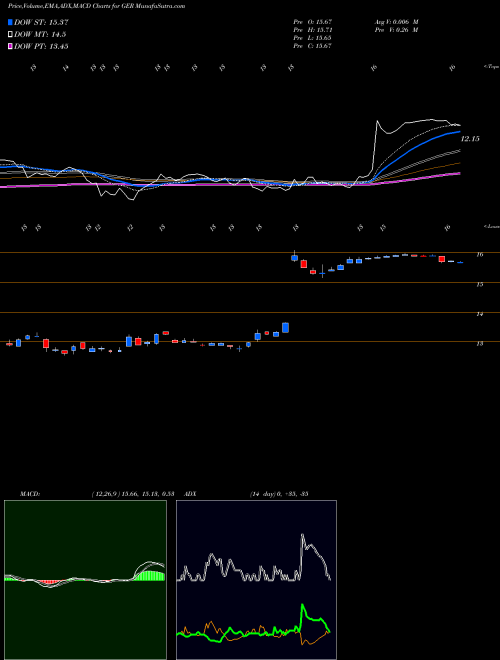500x660 pixels.
Task: Click the large red candle right of gap-up
Action: (304, 264)
